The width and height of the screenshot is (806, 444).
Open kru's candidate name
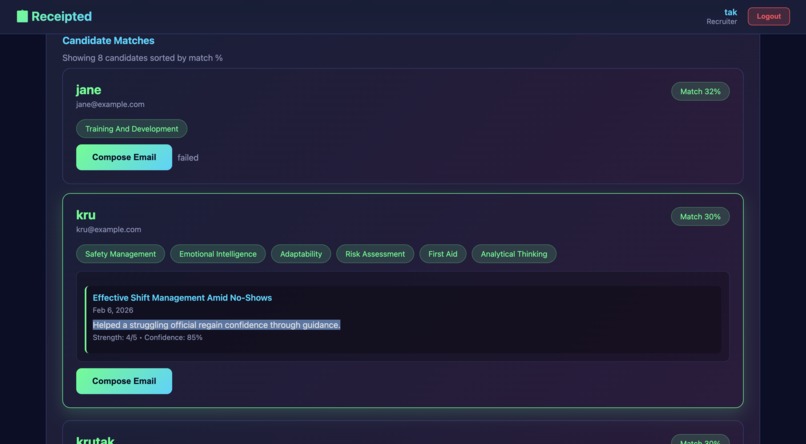[x=86, y=215]
